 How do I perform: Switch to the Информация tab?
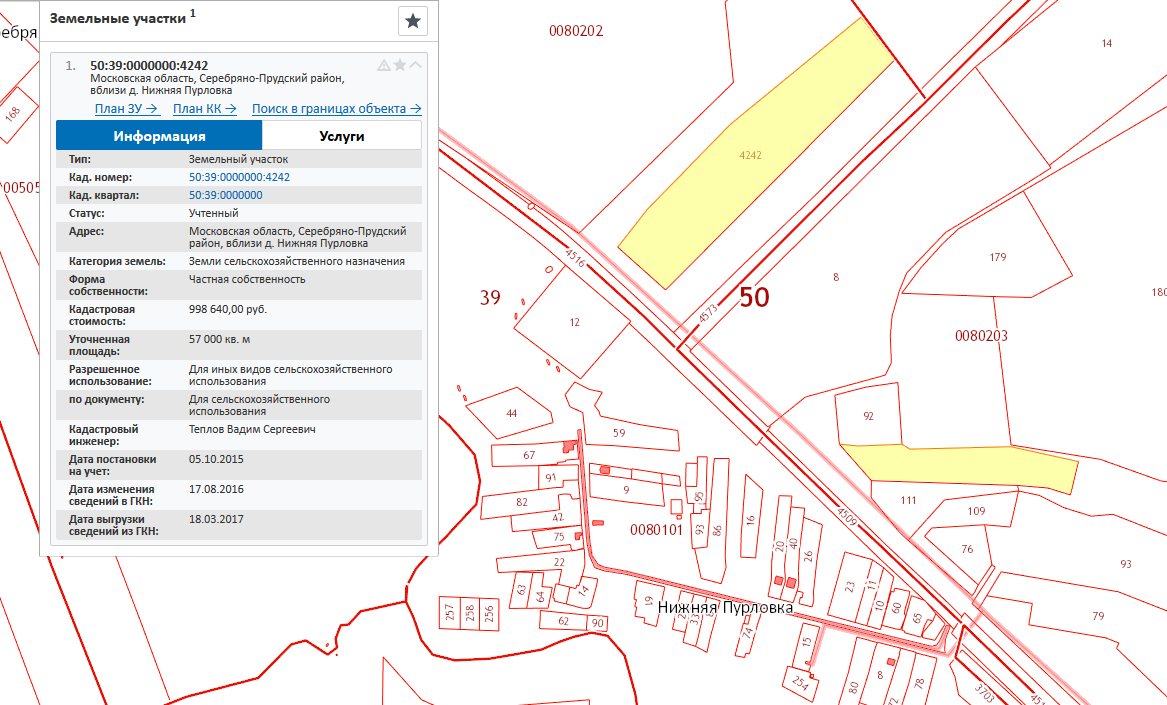click(x=159, y=136)
